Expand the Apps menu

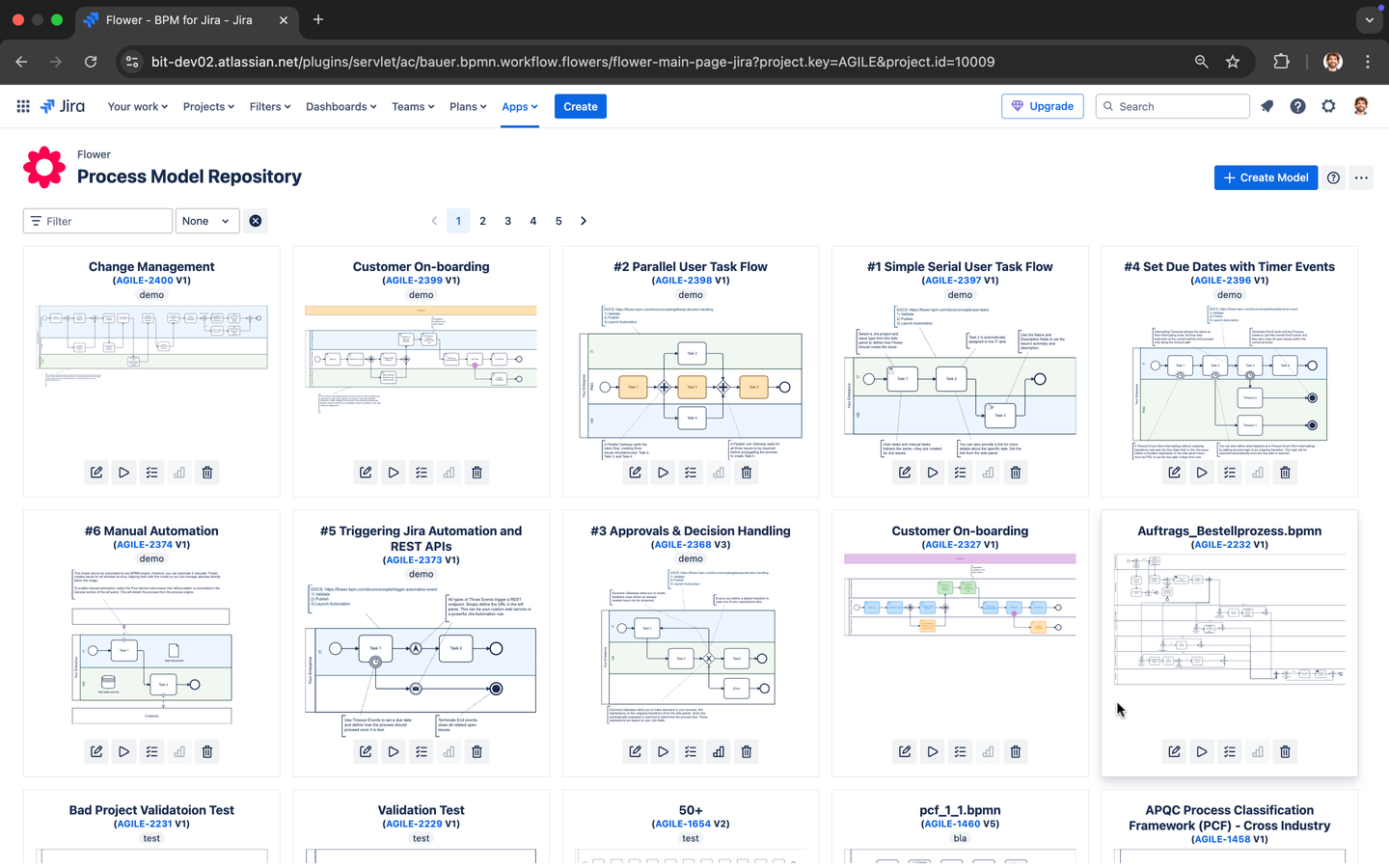click(x=520, y=106)
